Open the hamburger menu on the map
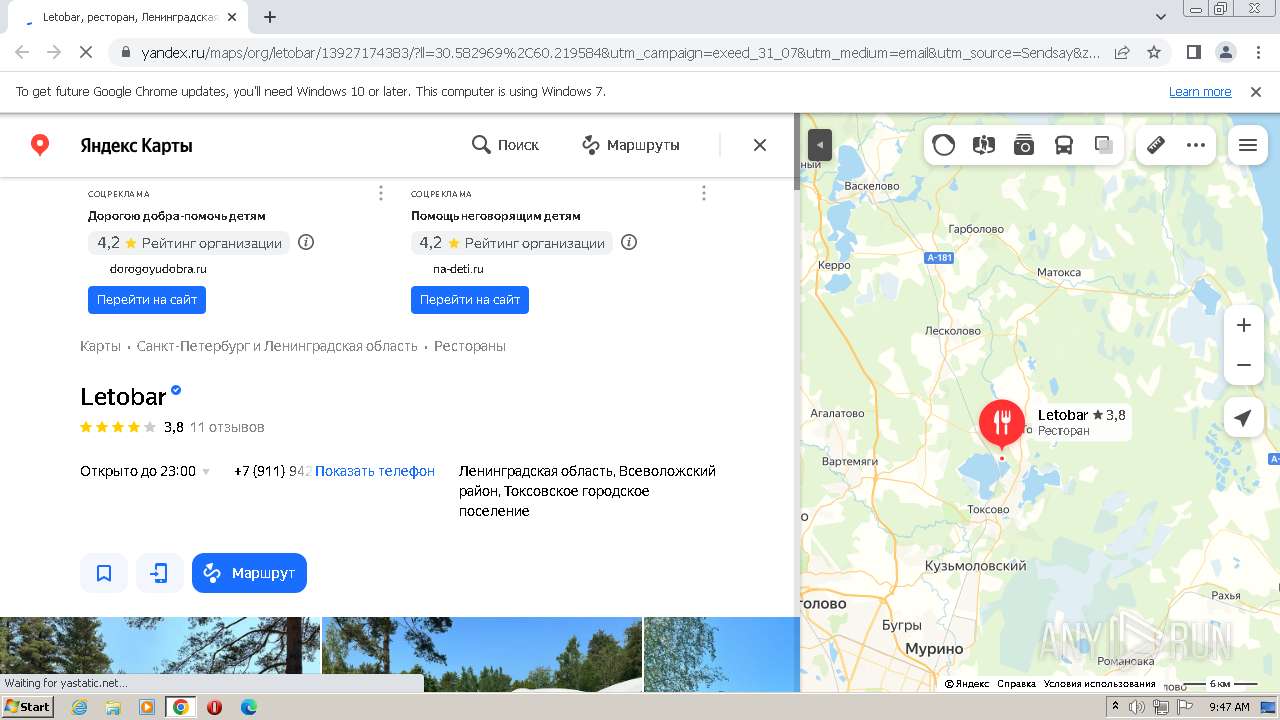Viewport: 1280px width, 720px height. (1247, 145)
